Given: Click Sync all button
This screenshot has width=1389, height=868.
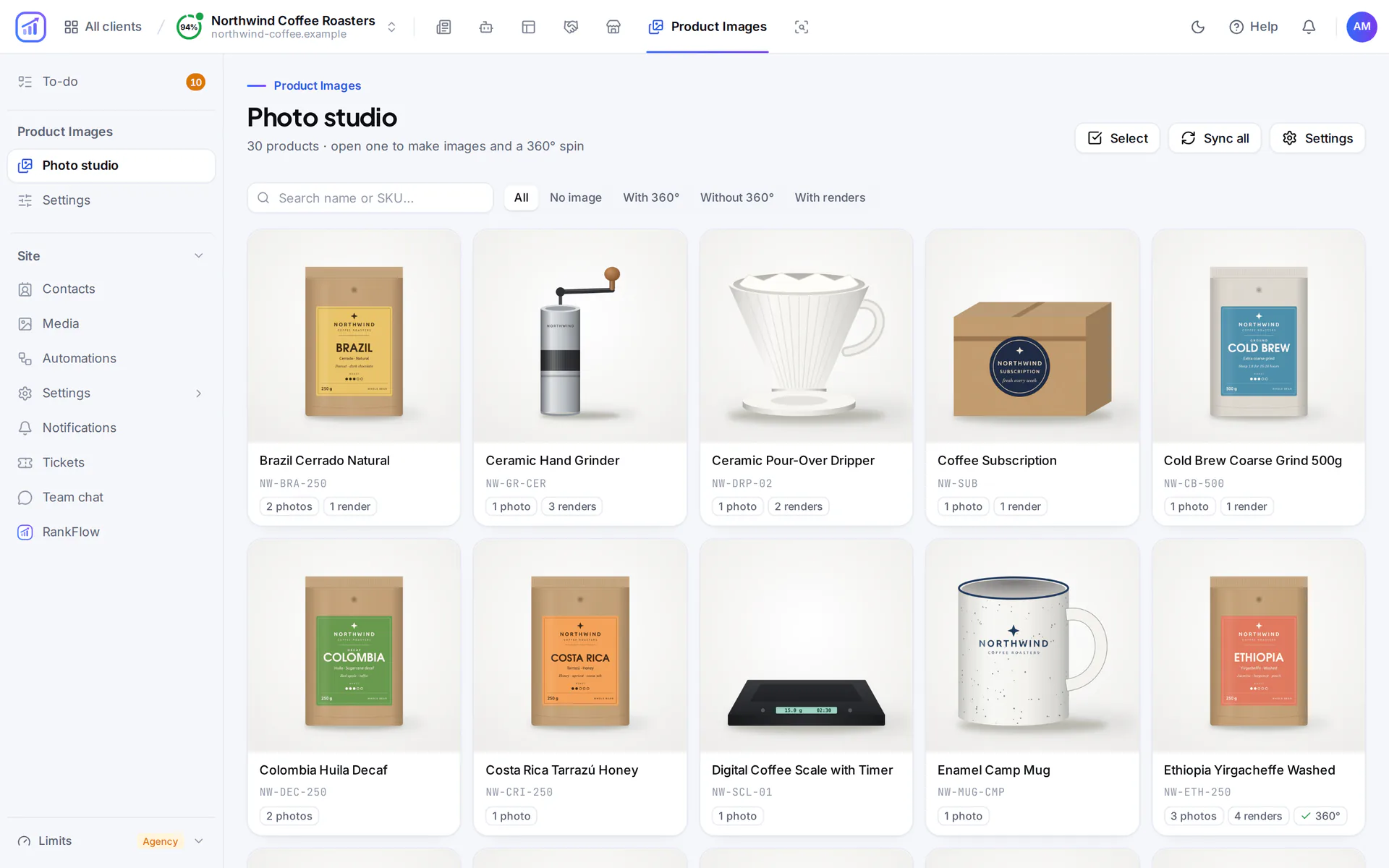Looking at the screenshot, I should pyautogui.click(x=1215, y=138).
